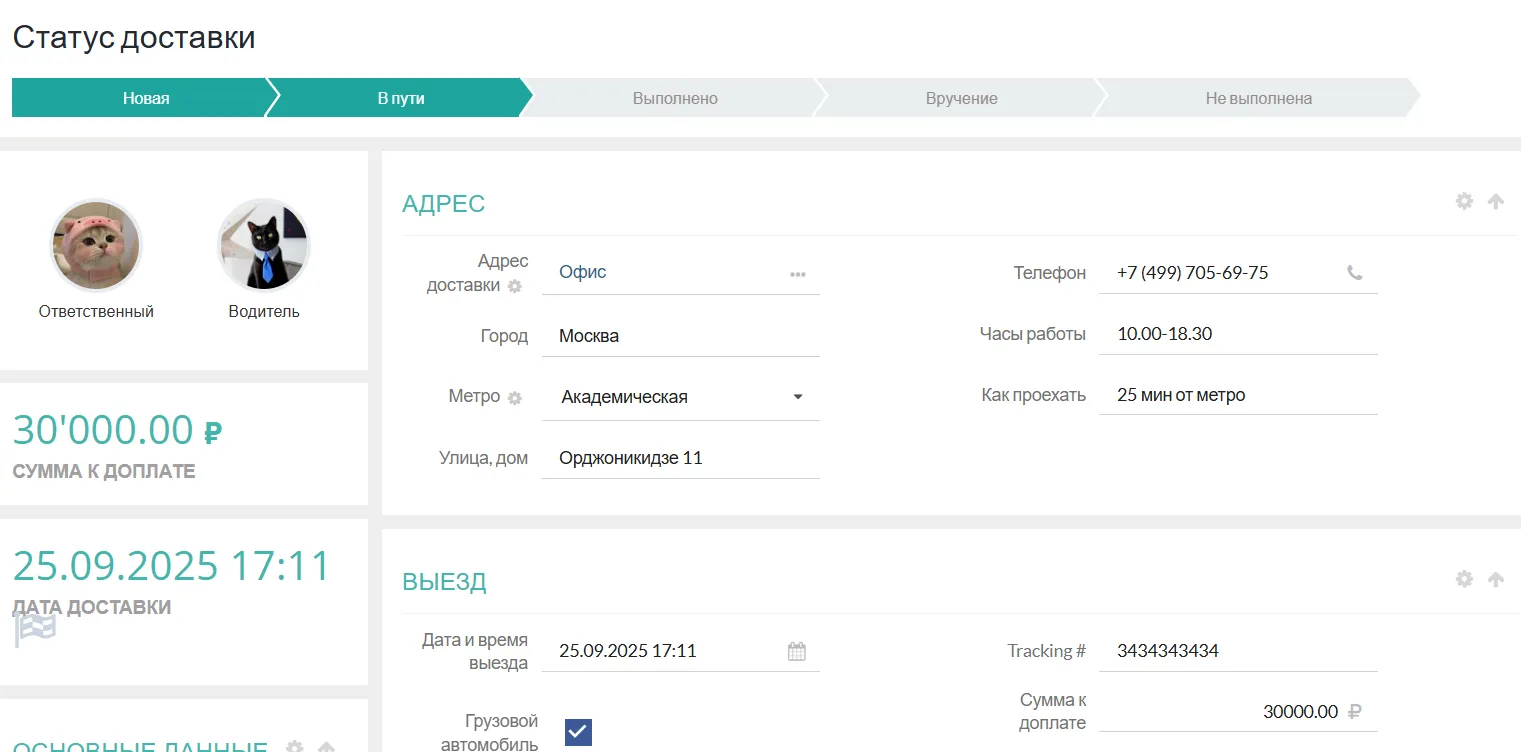Screen dimensions: 1521x752
Task: Uncheck the Грузовой автомобиль checkbox
Action: 578,732
